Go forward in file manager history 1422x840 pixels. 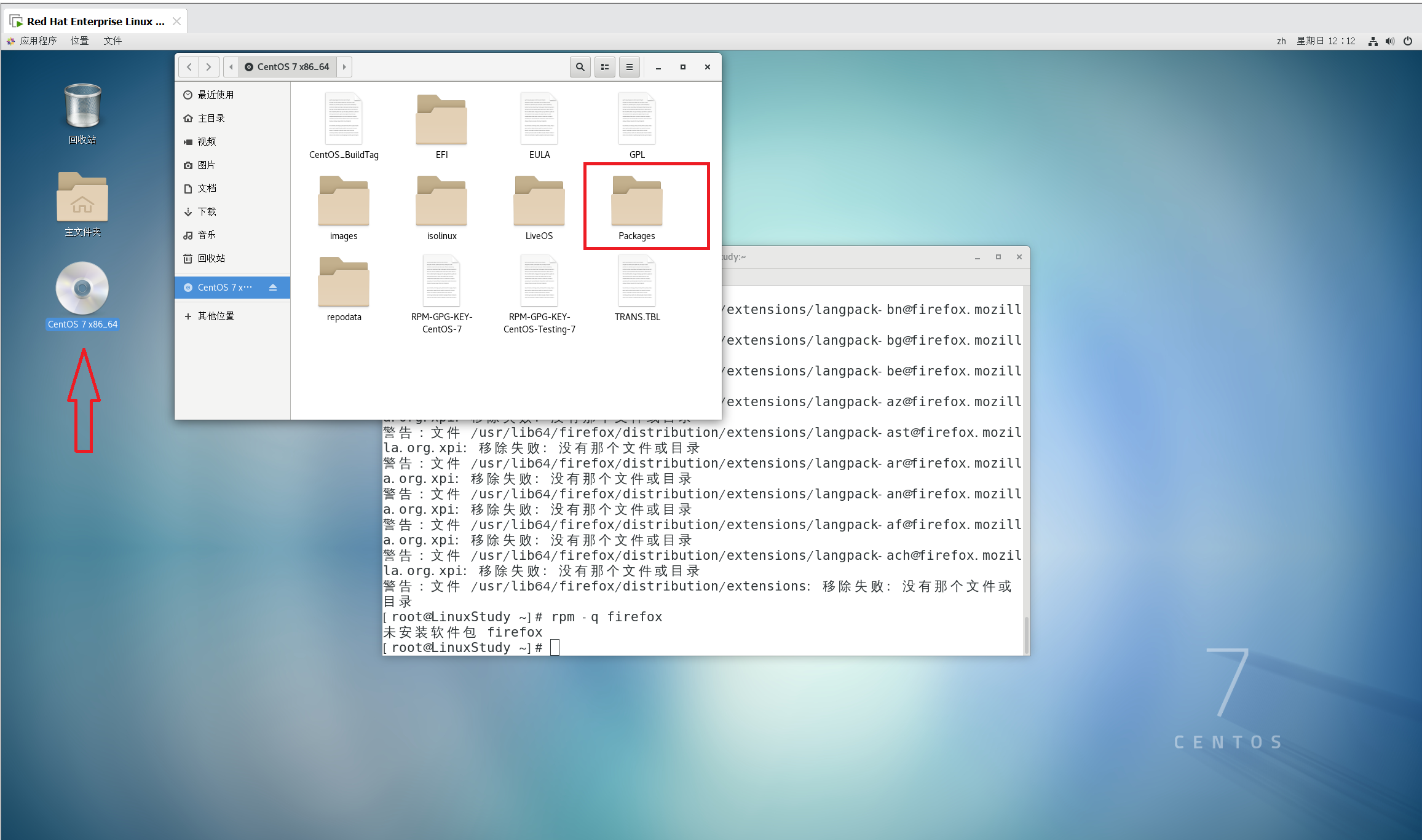click(209, 67)
